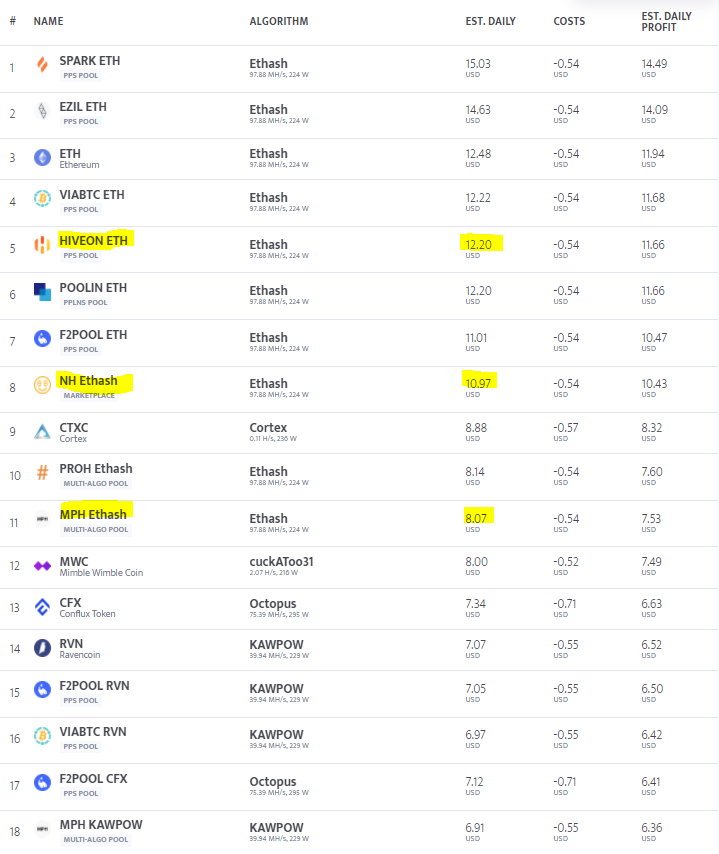Sort by the NAME column header
Screen dimensions: 719x854
tap(48, 21)
